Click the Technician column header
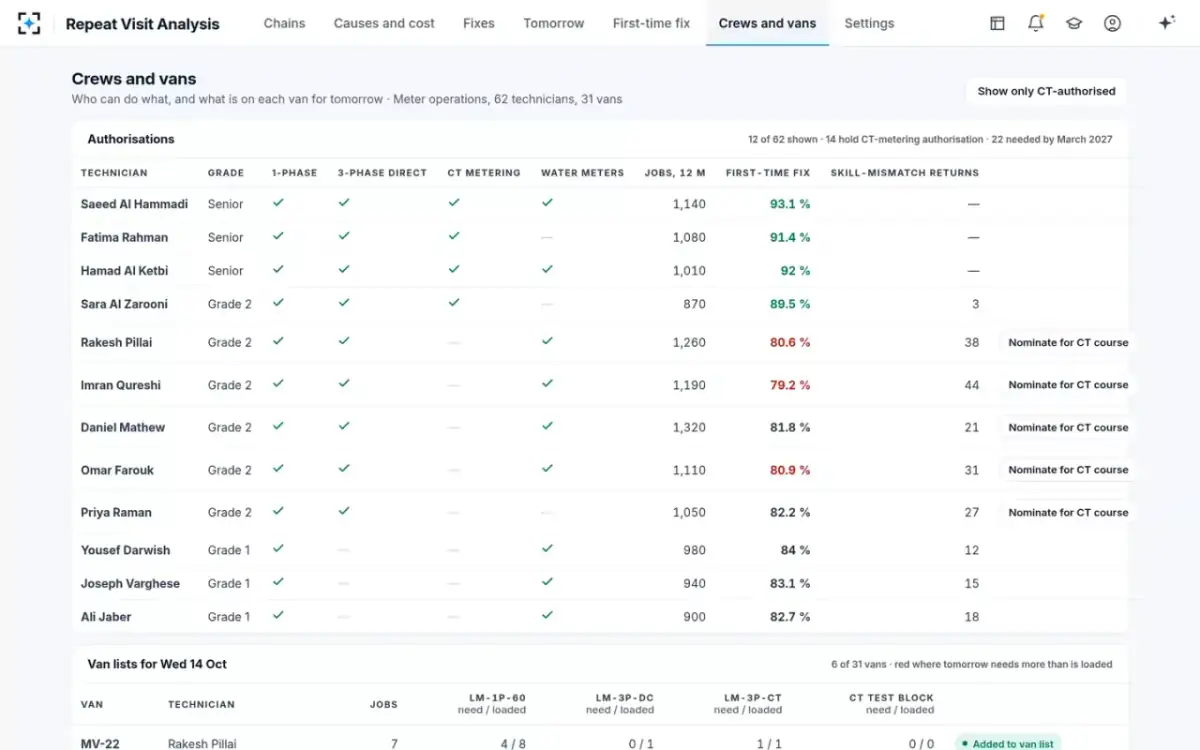This screenshot has height=750, width=1200. [x=114, y=173]
